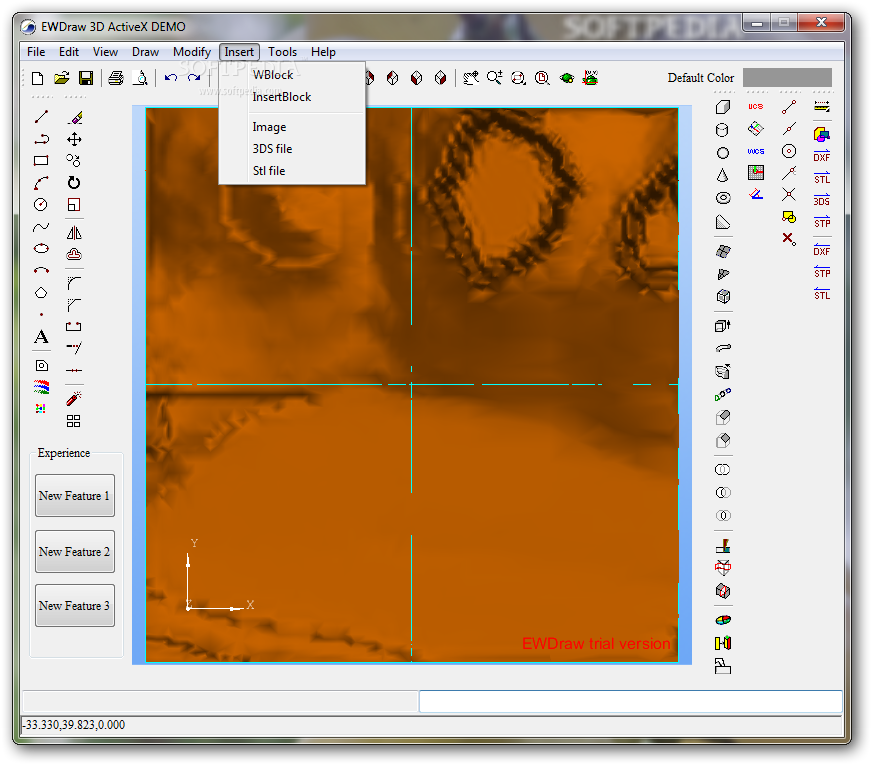Viewport: 872px width, 765px height.
Task: Click the coordinates readout -33.330,39.823,0.000
Action: tap(73, 725)
